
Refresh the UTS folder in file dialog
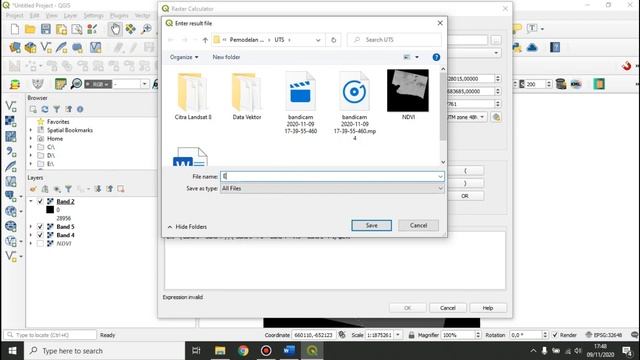[x=333, y=40]
